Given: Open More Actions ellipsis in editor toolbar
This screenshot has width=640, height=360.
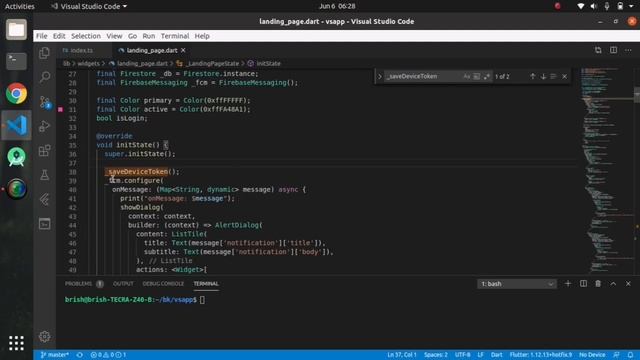Looking at the screenshot, I should [x=628, y=50].
